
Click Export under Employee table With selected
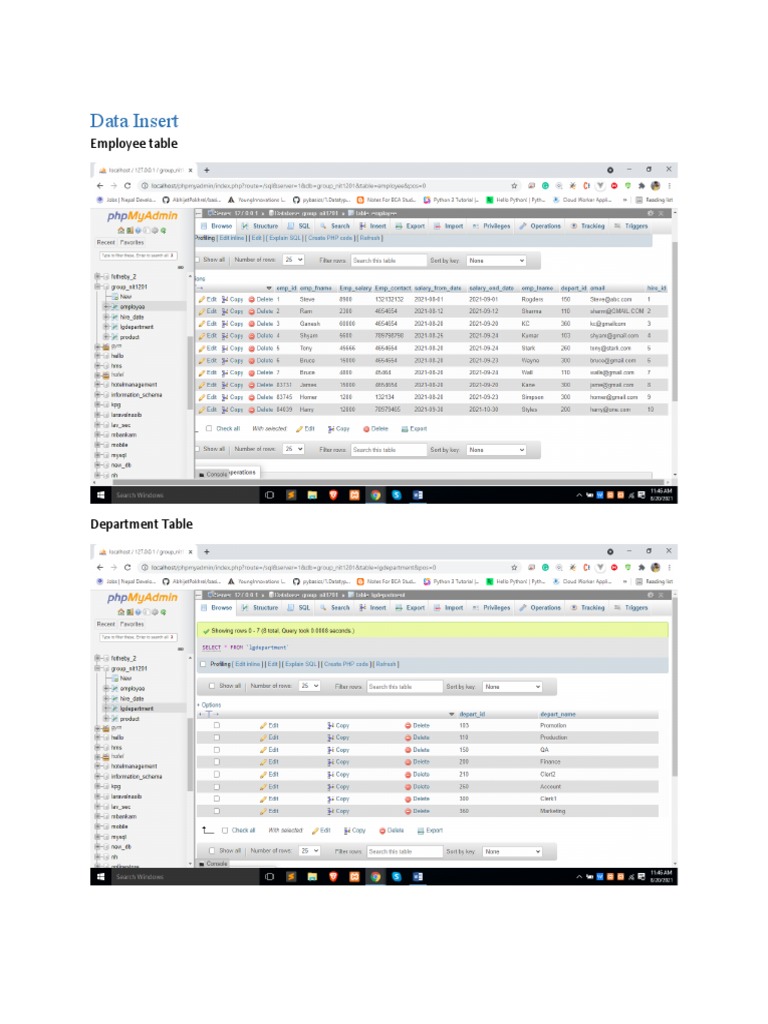pyautogui.click(x=414, y=429)
